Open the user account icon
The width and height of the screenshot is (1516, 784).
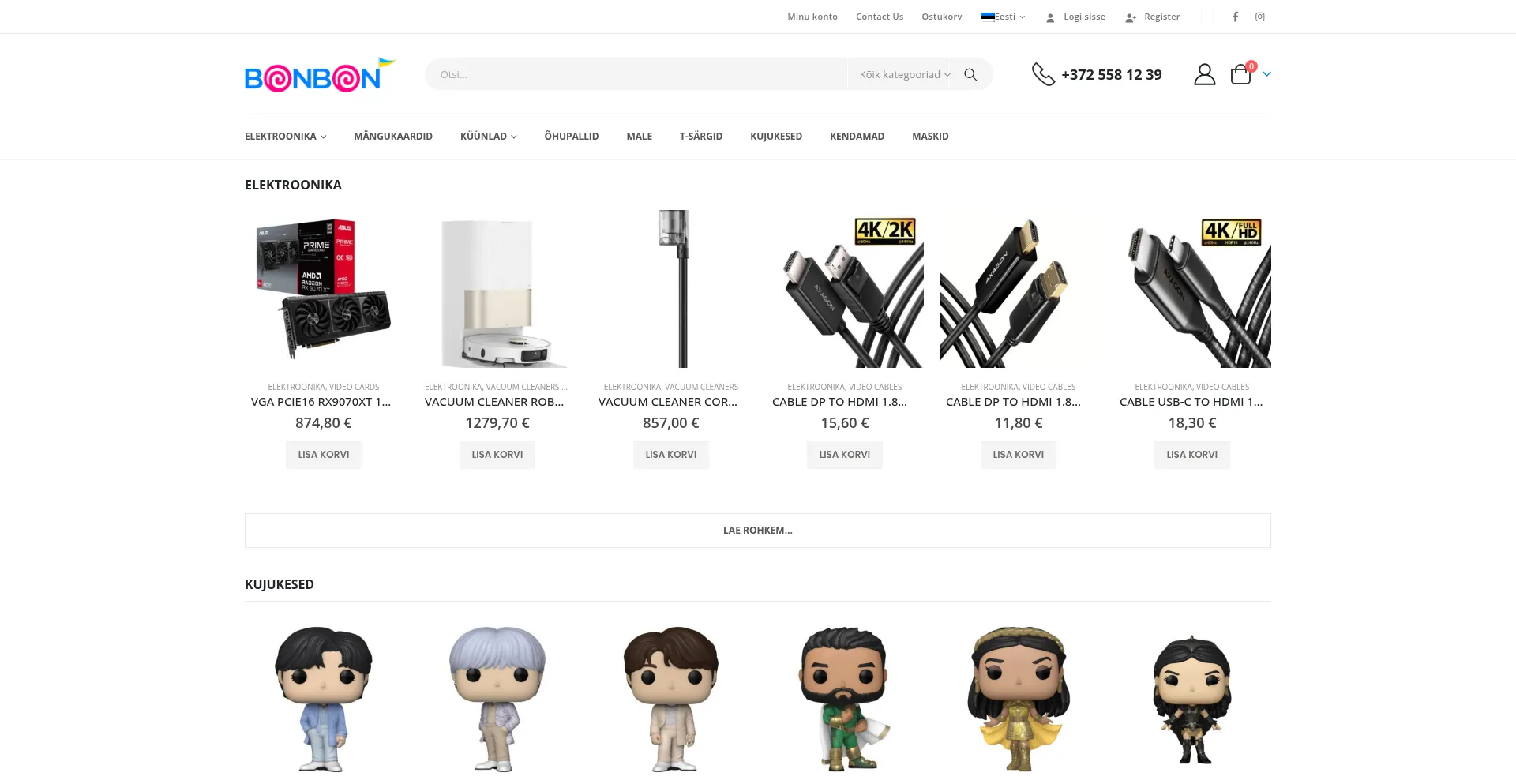click(1204, 74)
